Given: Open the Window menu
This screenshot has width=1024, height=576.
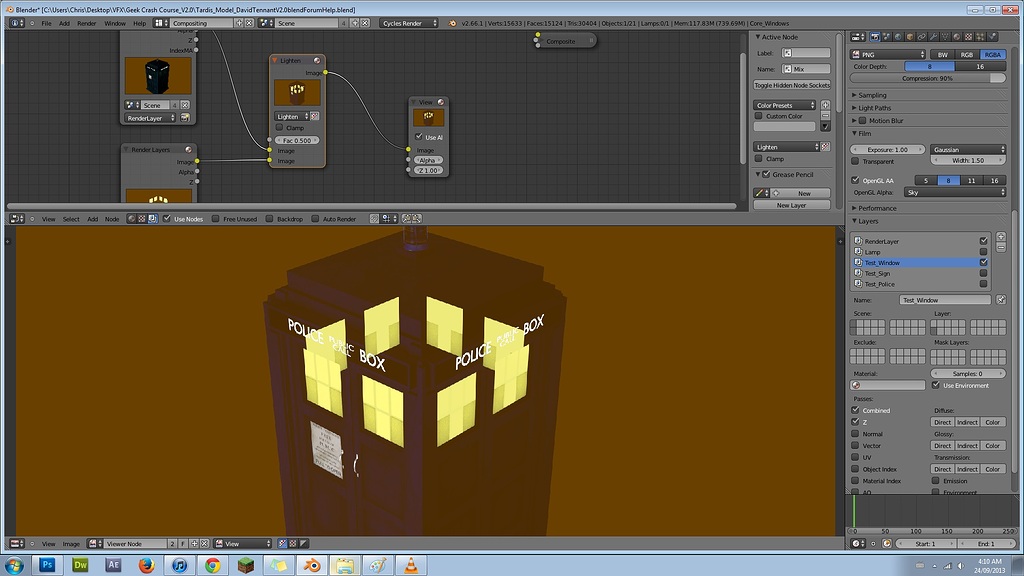Looking at the screenshot, I should (115, 23).
